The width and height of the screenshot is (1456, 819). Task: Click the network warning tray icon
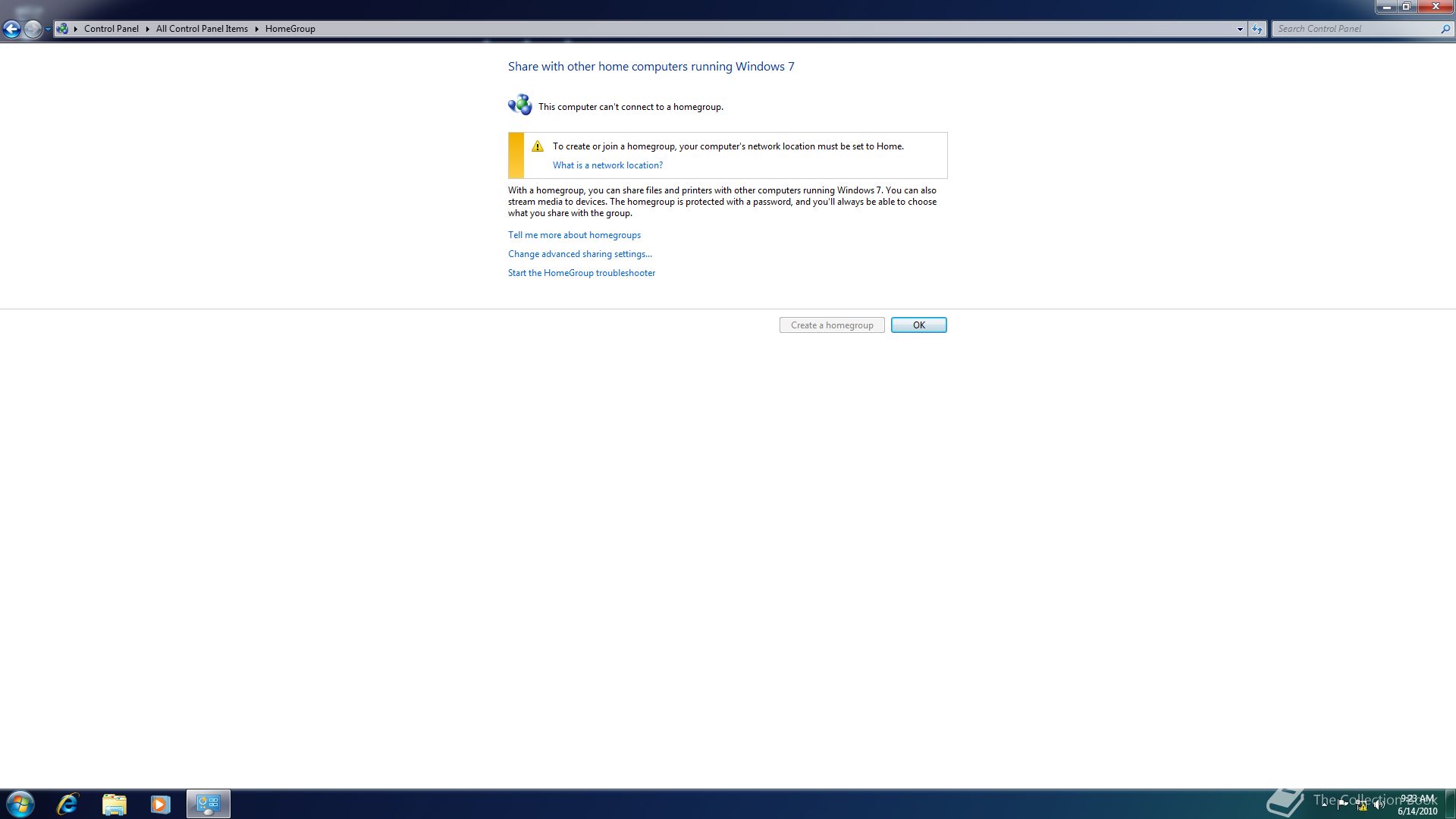coord(1361,805)
